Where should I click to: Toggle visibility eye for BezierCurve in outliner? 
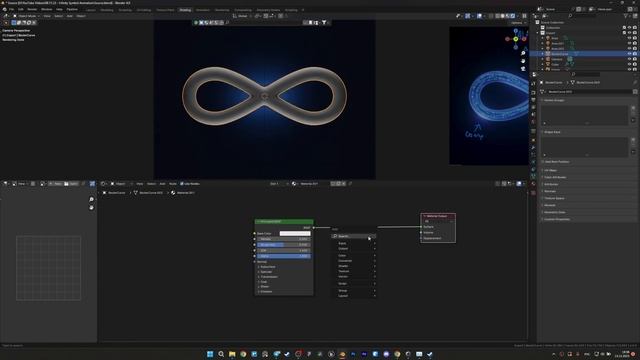tap(629, 54)
